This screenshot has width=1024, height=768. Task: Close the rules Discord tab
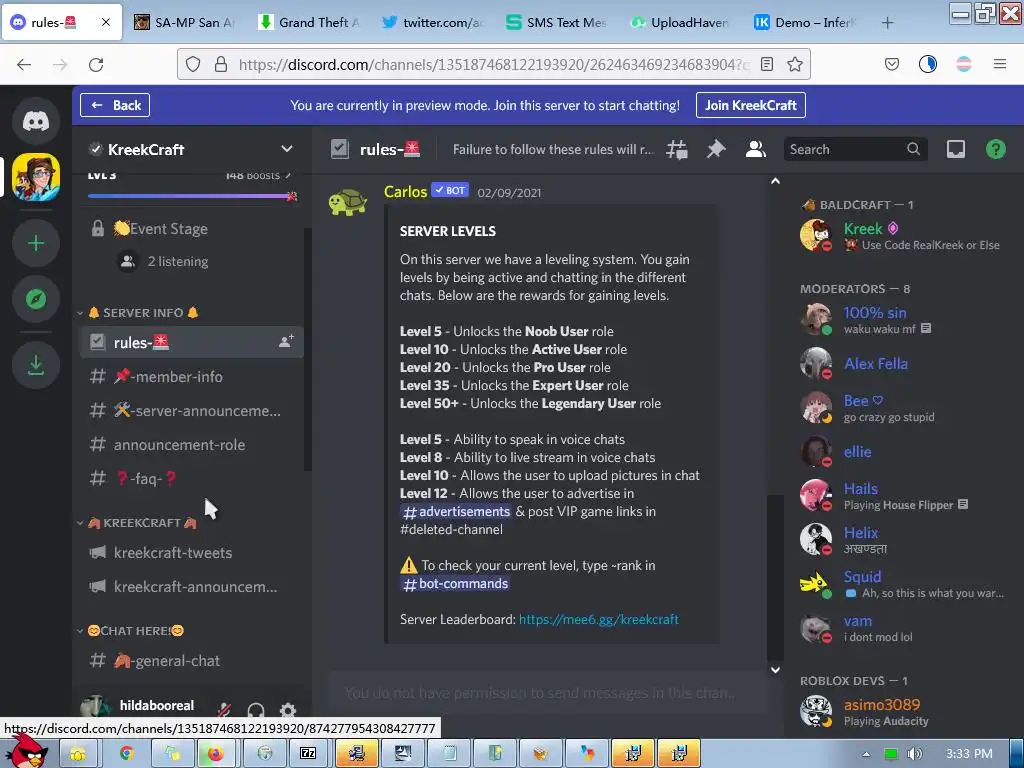pyautogui.click(x=106, y=22)
